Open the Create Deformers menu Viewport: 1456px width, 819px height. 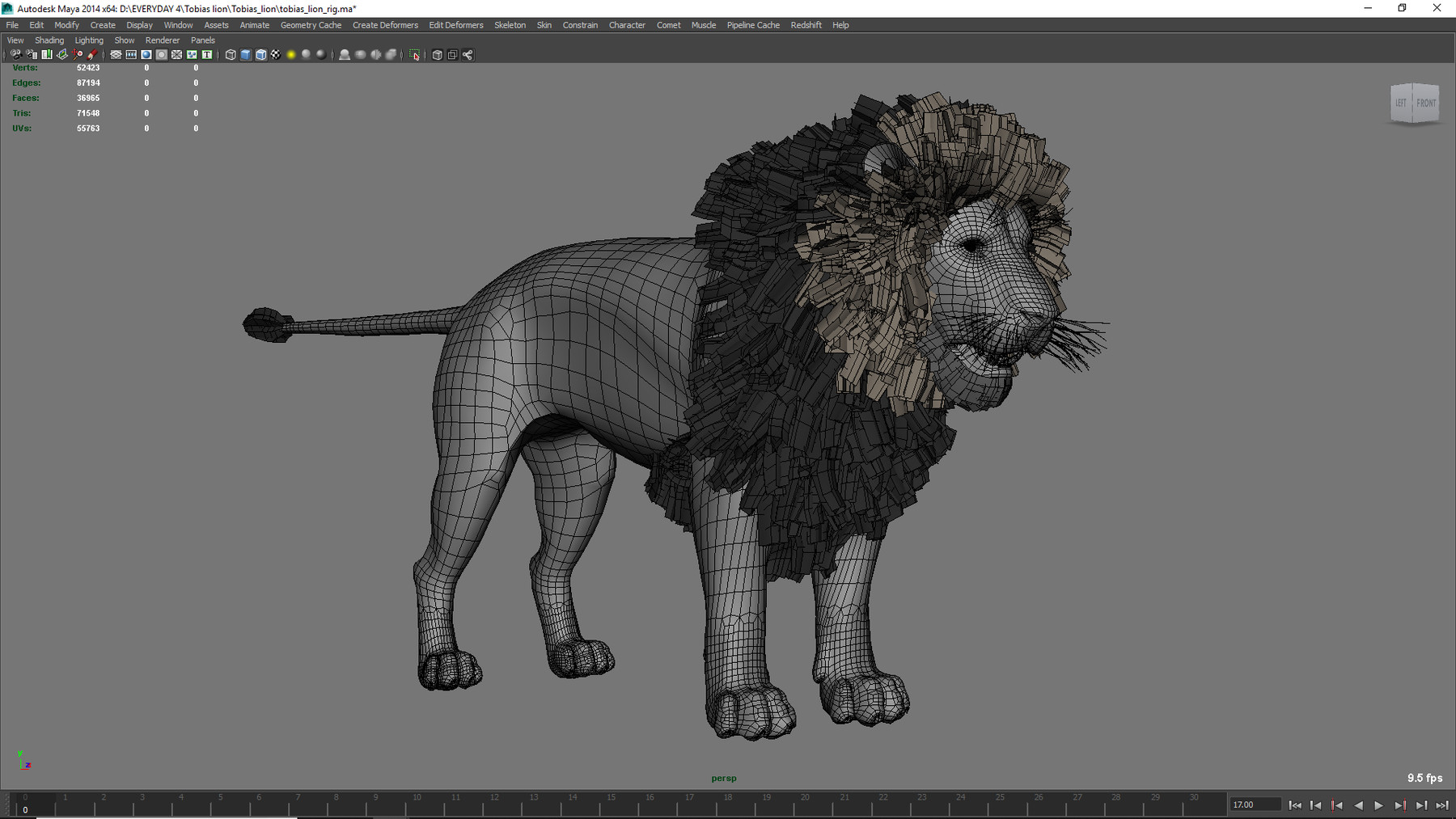385,25
